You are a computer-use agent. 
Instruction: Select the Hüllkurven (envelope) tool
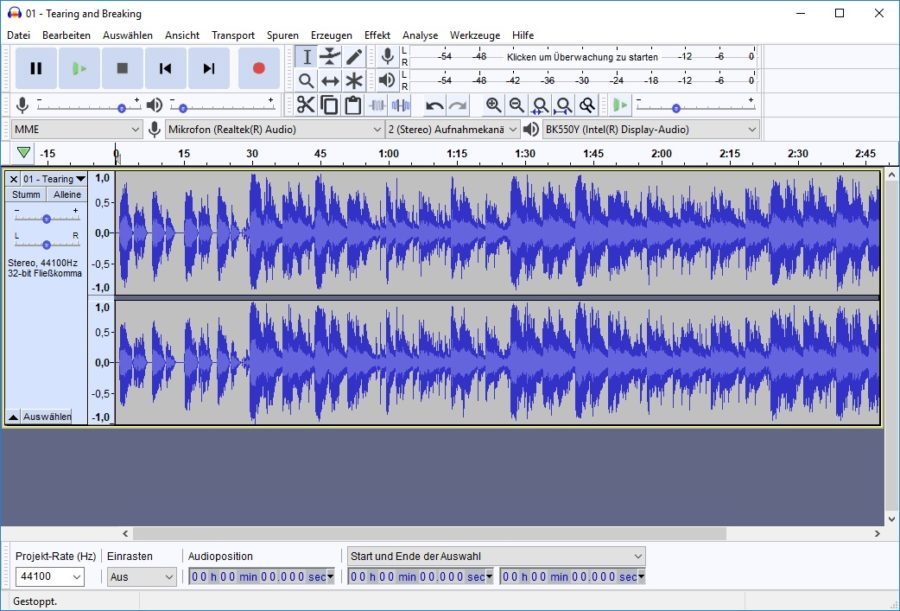click(x=329, y=57)
